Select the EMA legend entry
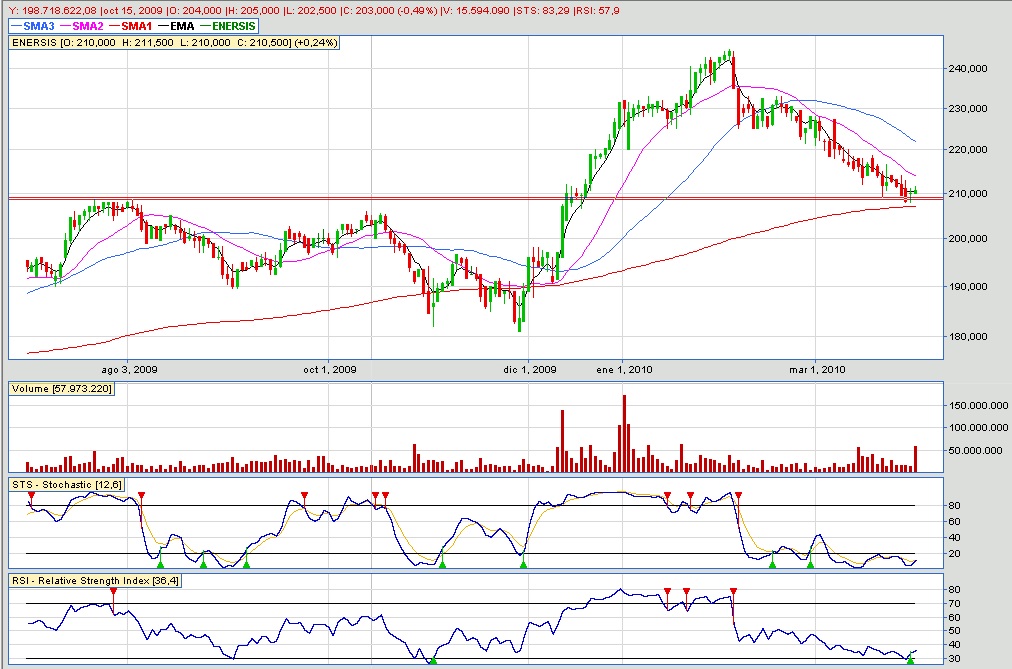Viewport: 1012px width, 669px height. coord(176,26)
